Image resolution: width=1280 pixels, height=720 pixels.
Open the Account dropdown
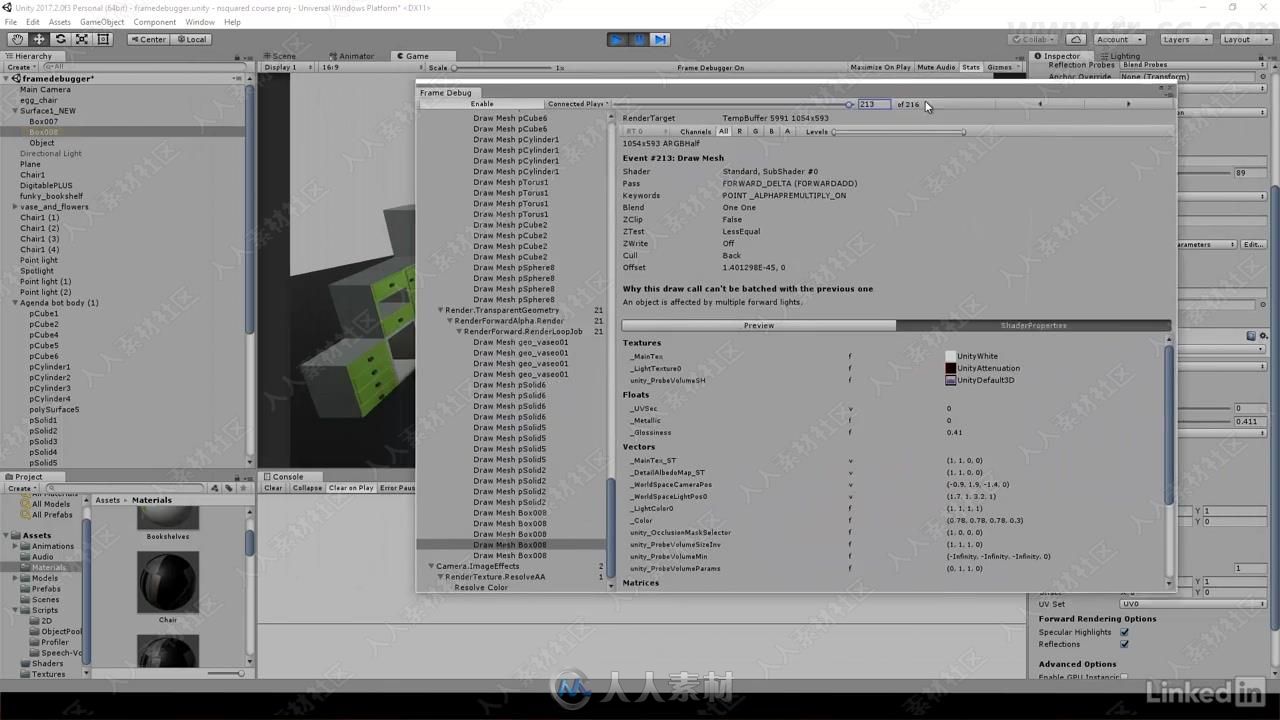[1119, 39]
